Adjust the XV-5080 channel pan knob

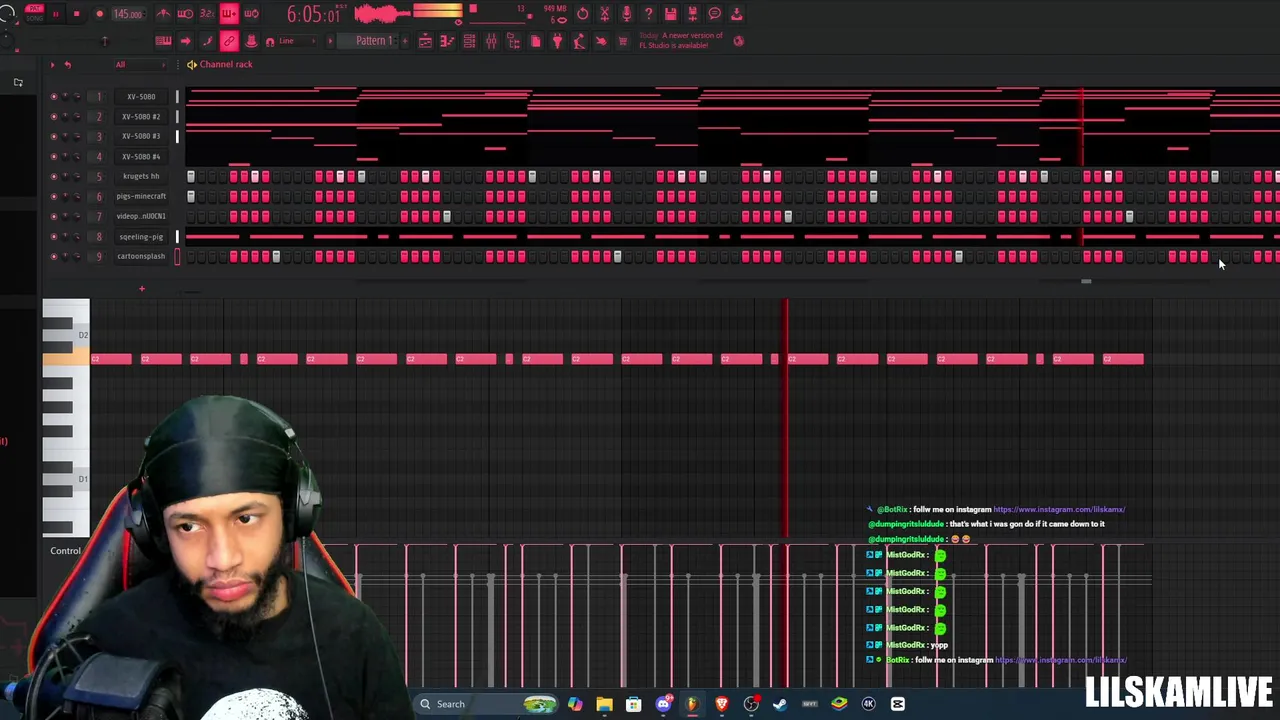pos(65,97)
